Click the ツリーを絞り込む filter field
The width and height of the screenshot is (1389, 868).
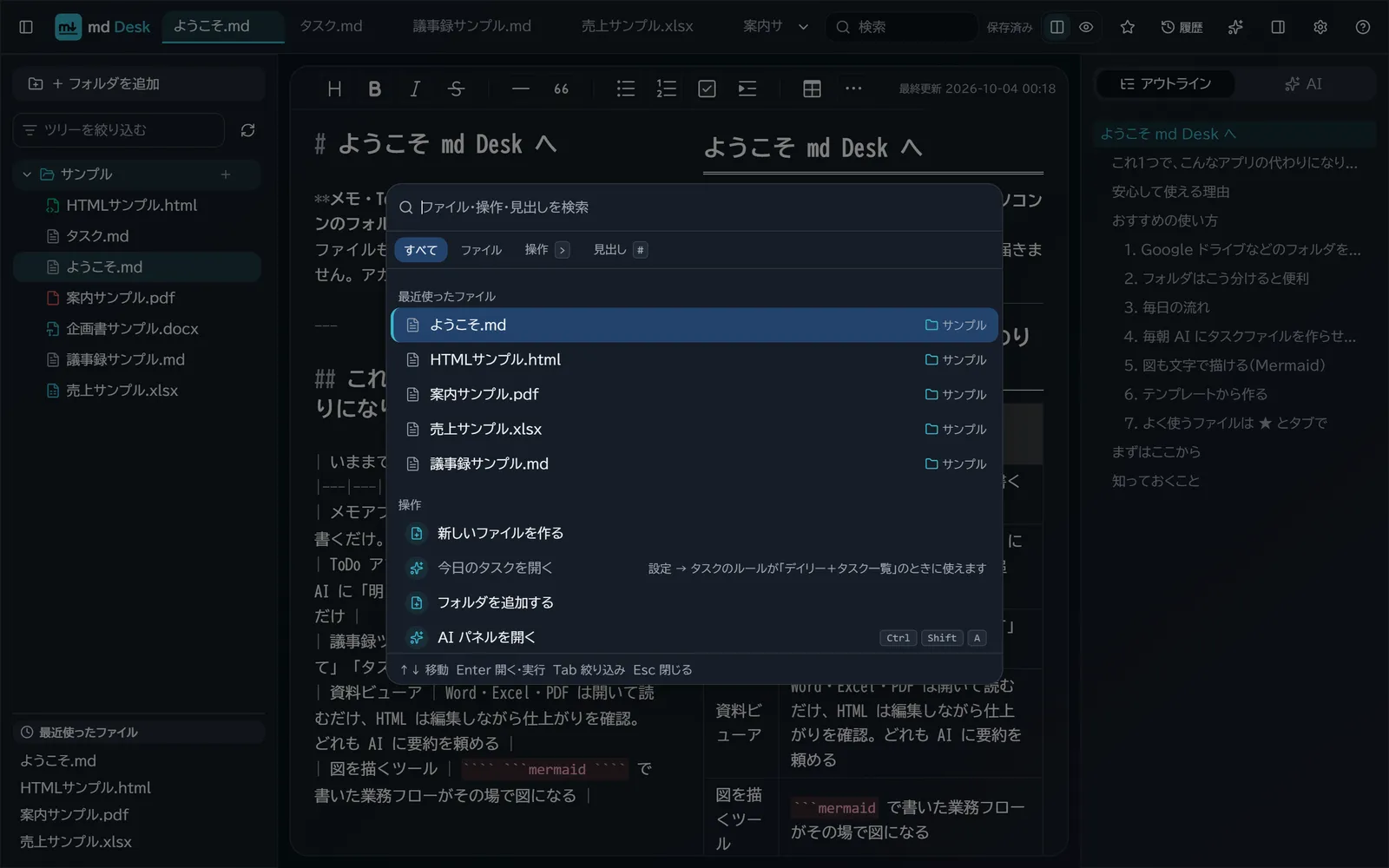pyautogui.click(x=119, y=130)
